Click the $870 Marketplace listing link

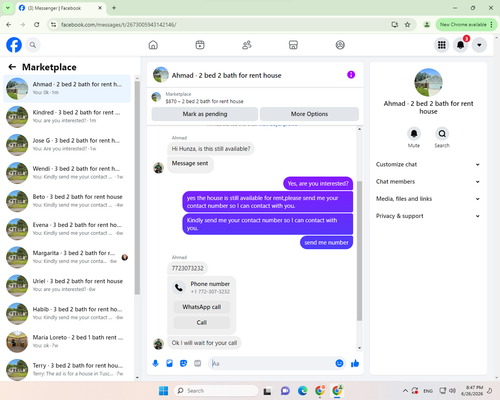pos(204,101)
